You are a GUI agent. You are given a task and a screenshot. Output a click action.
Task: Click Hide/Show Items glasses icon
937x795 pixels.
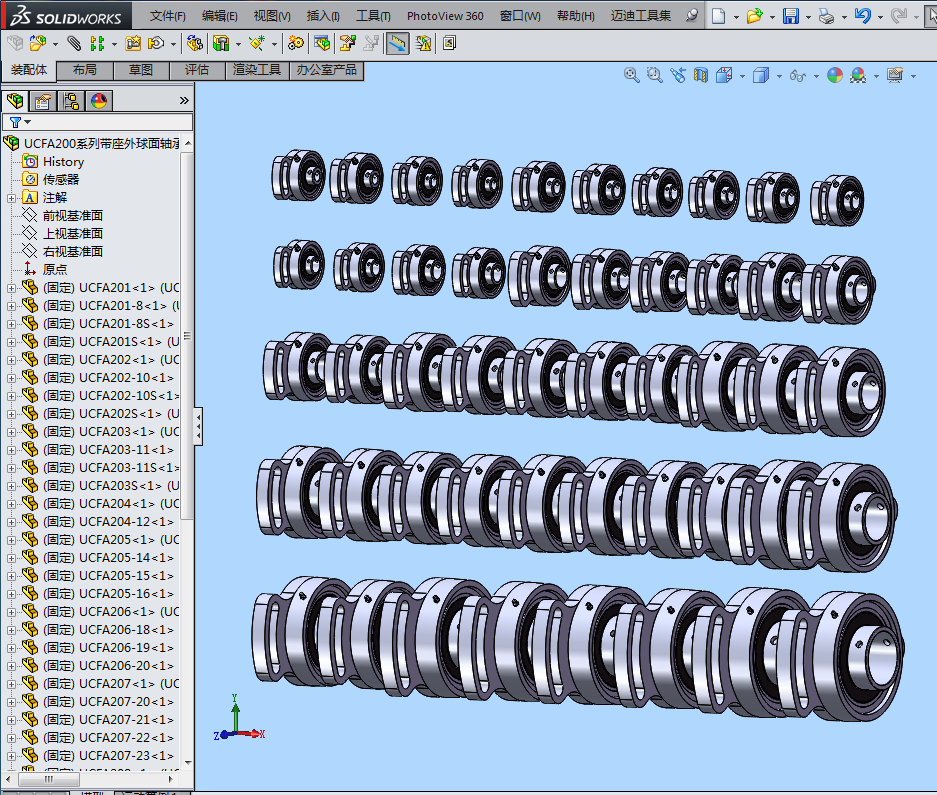[797, 75]
